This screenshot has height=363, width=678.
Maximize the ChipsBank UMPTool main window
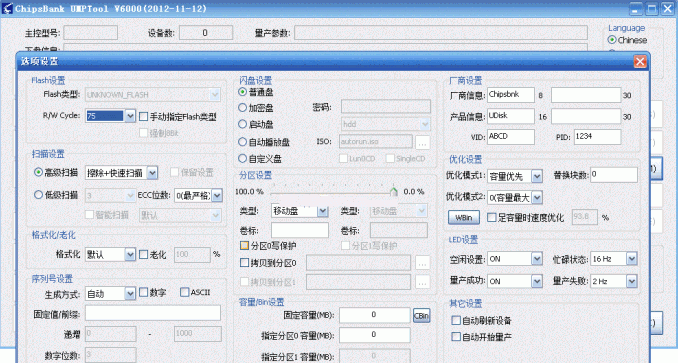652,9
